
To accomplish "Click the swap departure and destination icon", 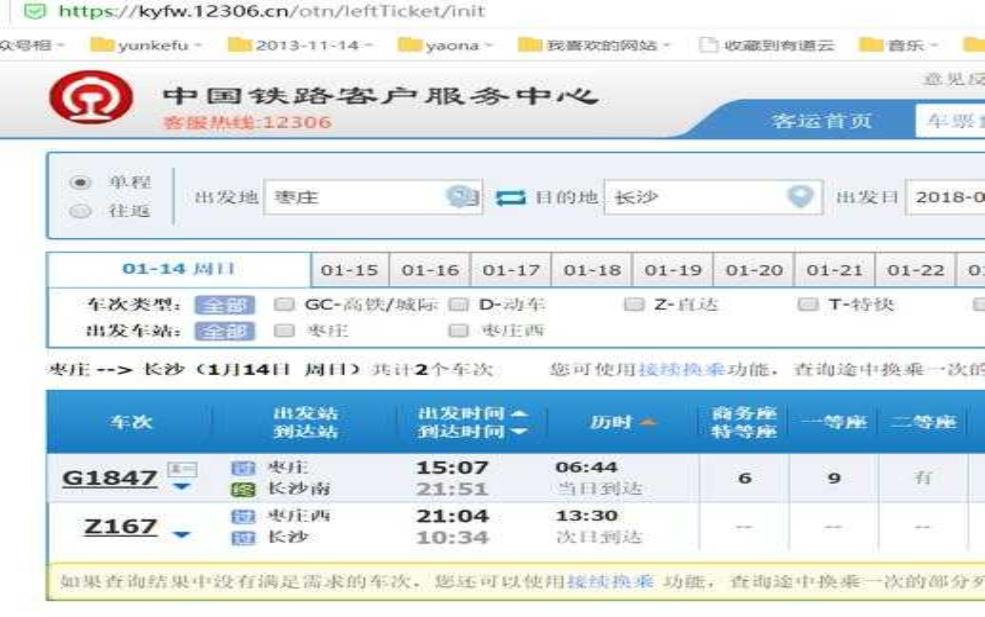I will click(510, 197).
